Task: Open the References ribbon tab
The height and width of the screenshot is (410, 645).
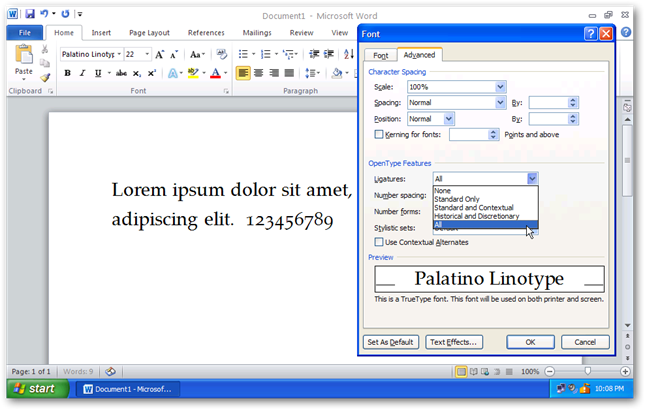Action: tap(206, 32)
